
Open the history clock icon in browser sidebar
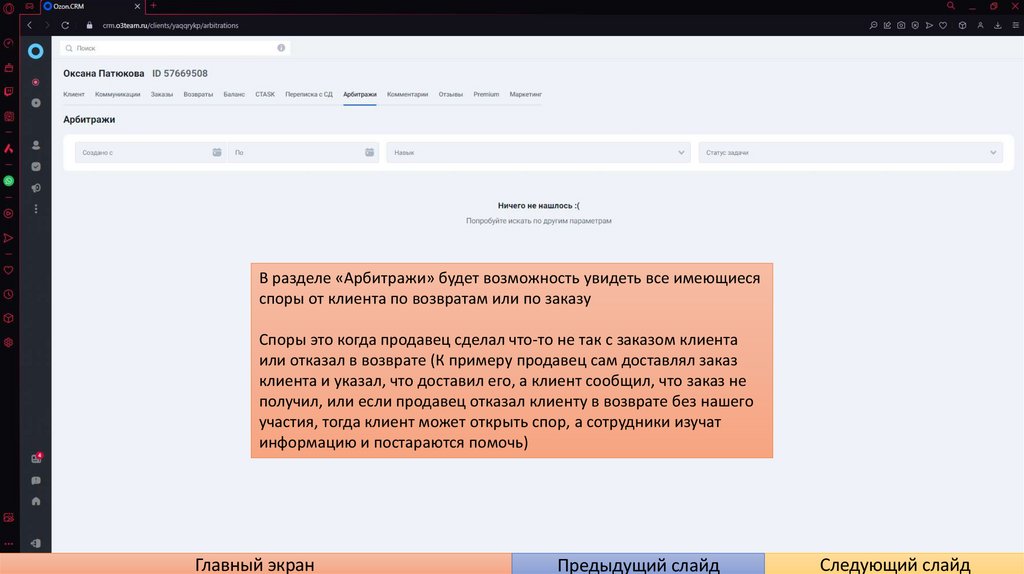click(x=8, y=295)
